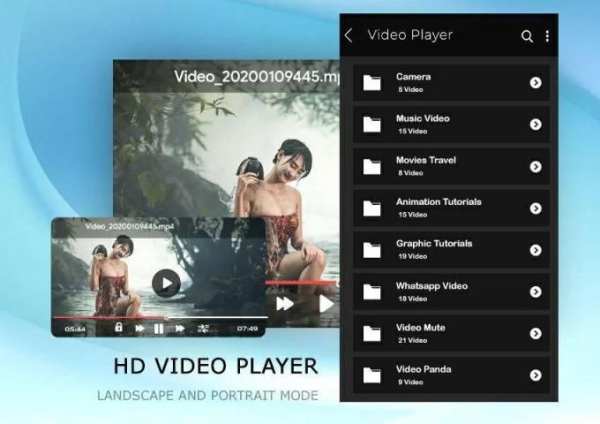Select the 'Video Panda' folder name

point(424,369)
